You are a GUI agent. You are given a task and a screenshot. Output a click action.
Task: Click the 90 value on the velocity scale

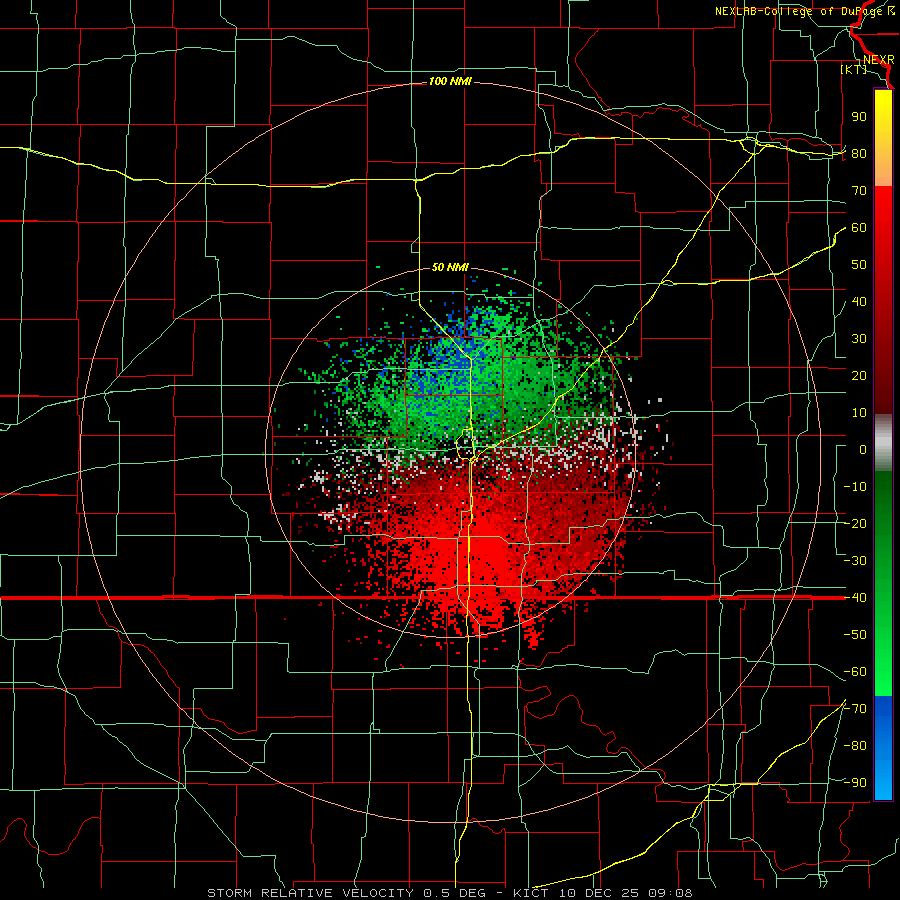coord(859,117)
